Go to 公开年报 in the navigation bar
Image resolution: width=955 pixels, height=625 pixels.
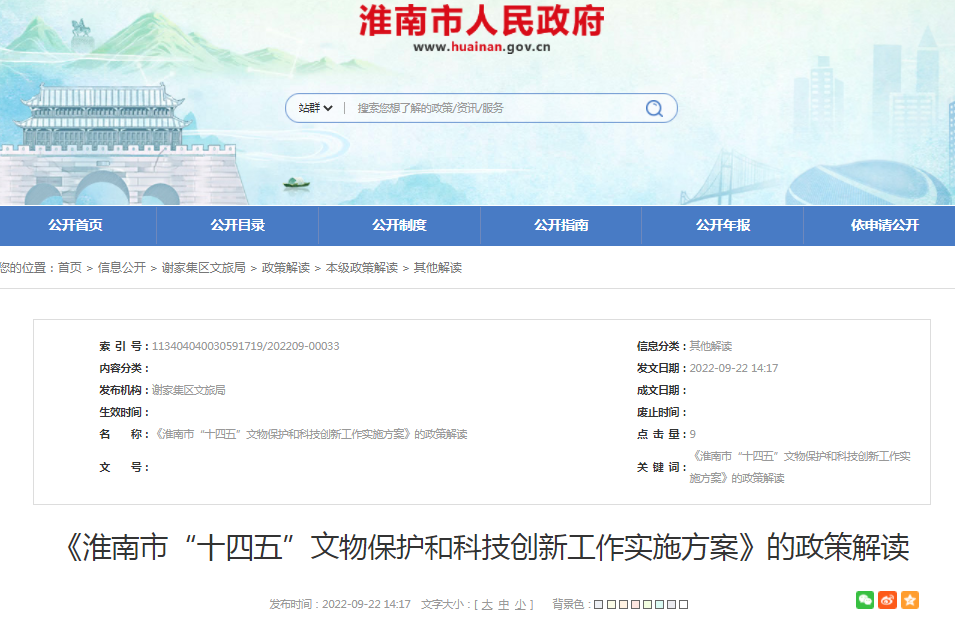pyautogui.click(x=723, y=226)
